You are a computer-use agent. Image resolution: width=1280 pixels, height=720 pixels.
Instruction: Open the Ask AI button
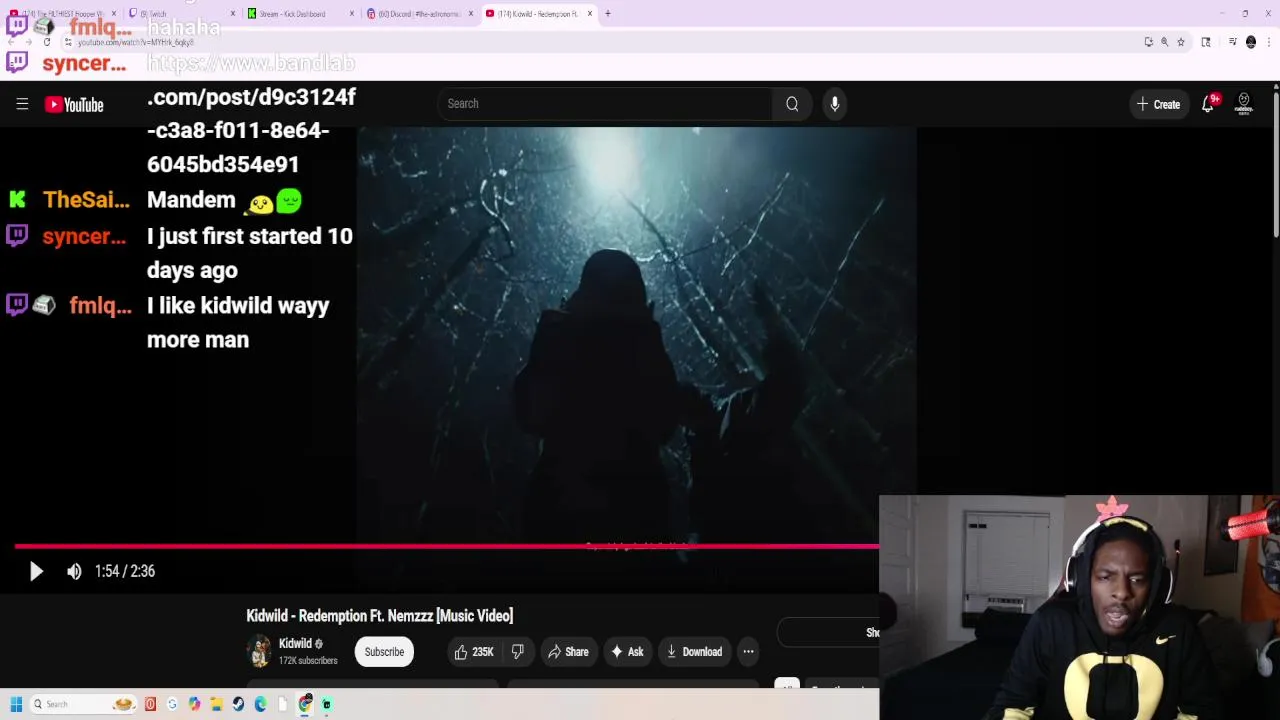[x=627, y=652]
